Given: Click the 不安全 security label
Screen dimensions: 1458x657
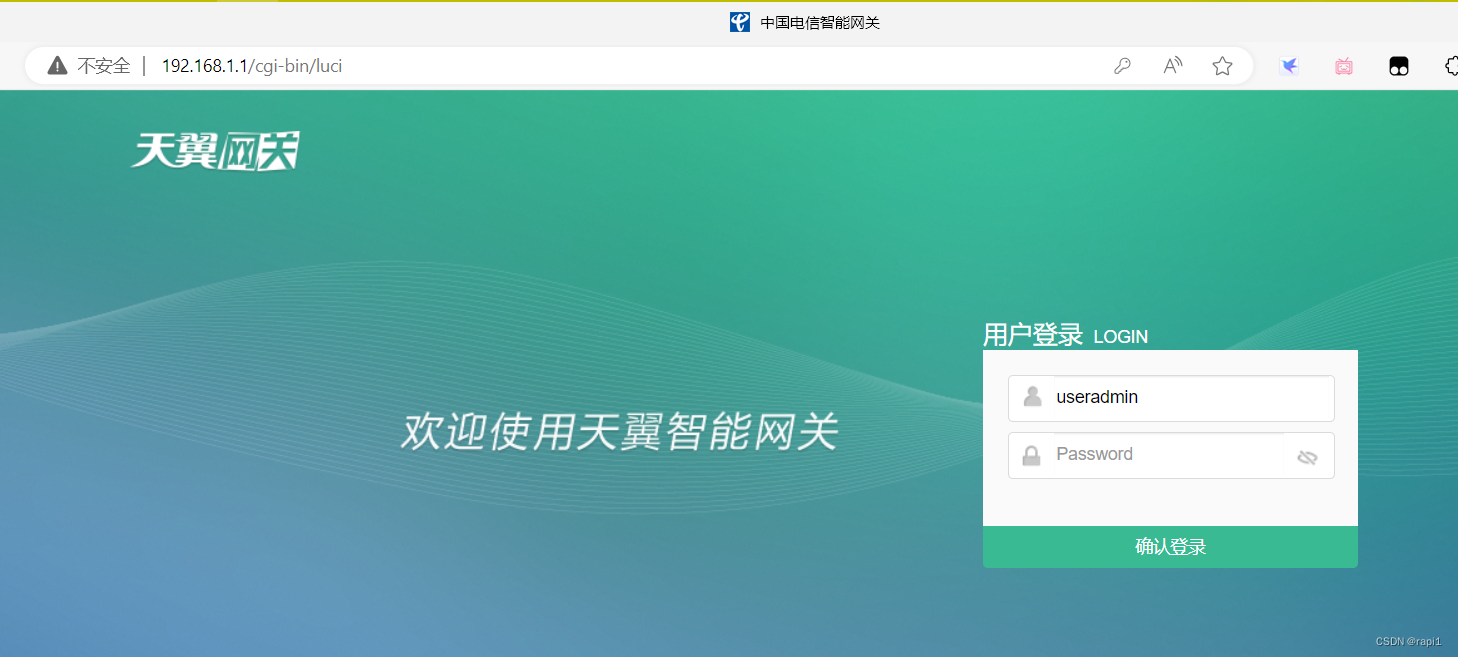Looking at the screenshot, I should point(104,66).
